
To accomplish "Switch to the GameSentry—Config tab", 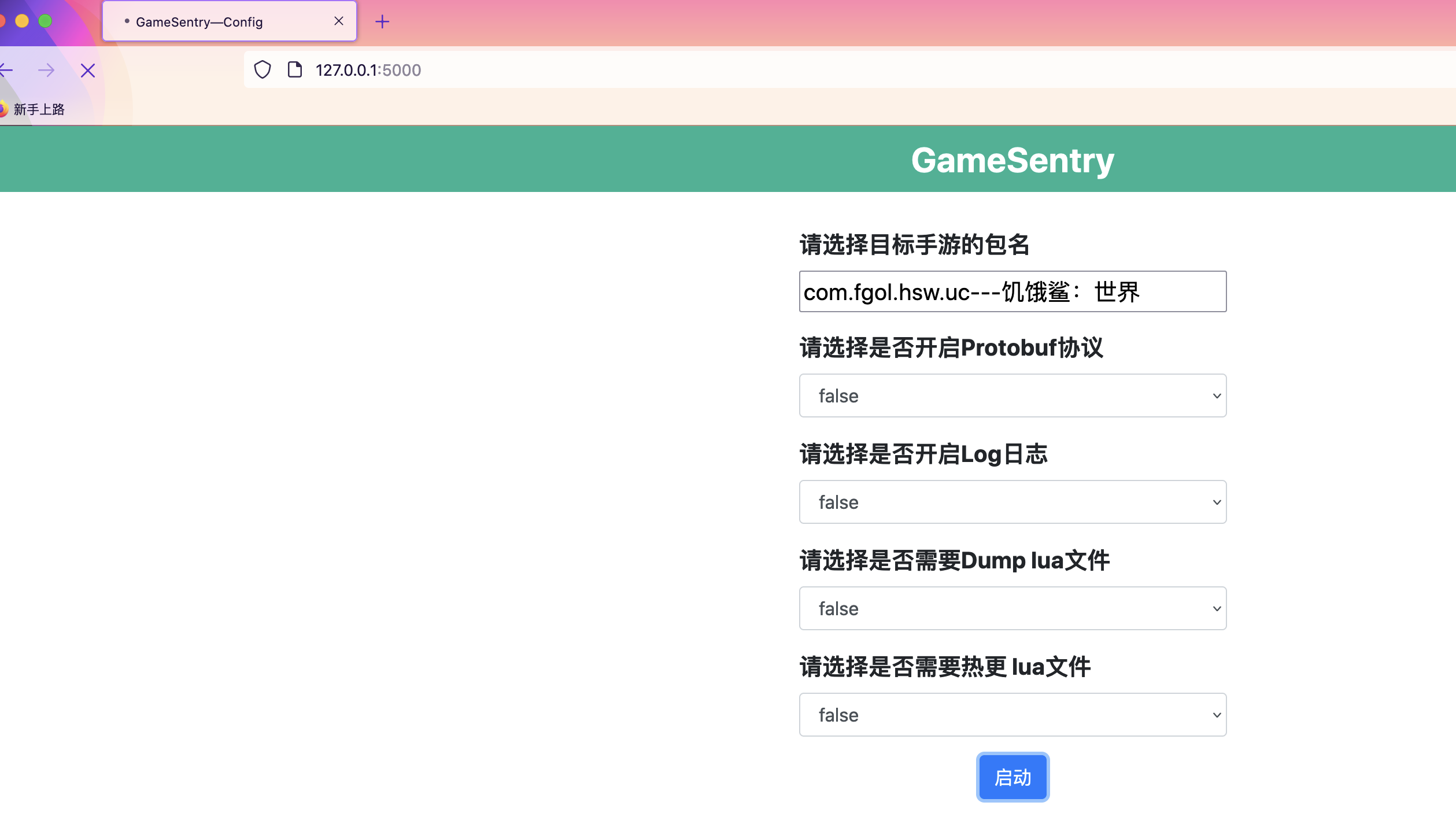I will pyautogui.click(x=199, y=22).
